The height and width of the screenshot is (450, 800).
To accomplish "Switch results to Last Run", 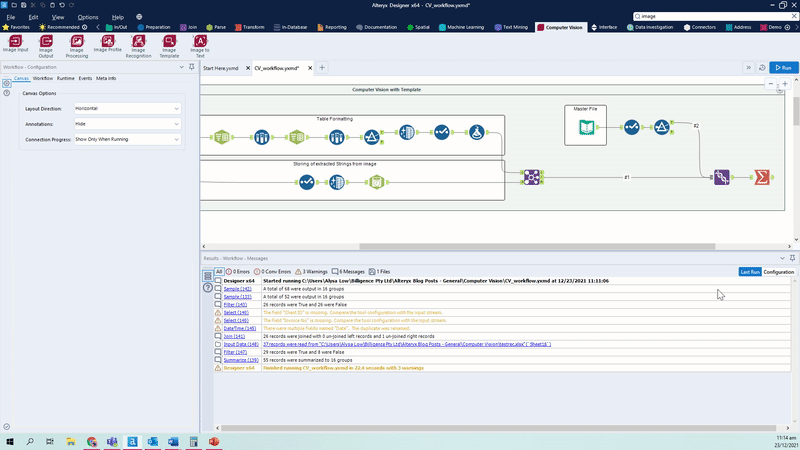I will 750,272.
